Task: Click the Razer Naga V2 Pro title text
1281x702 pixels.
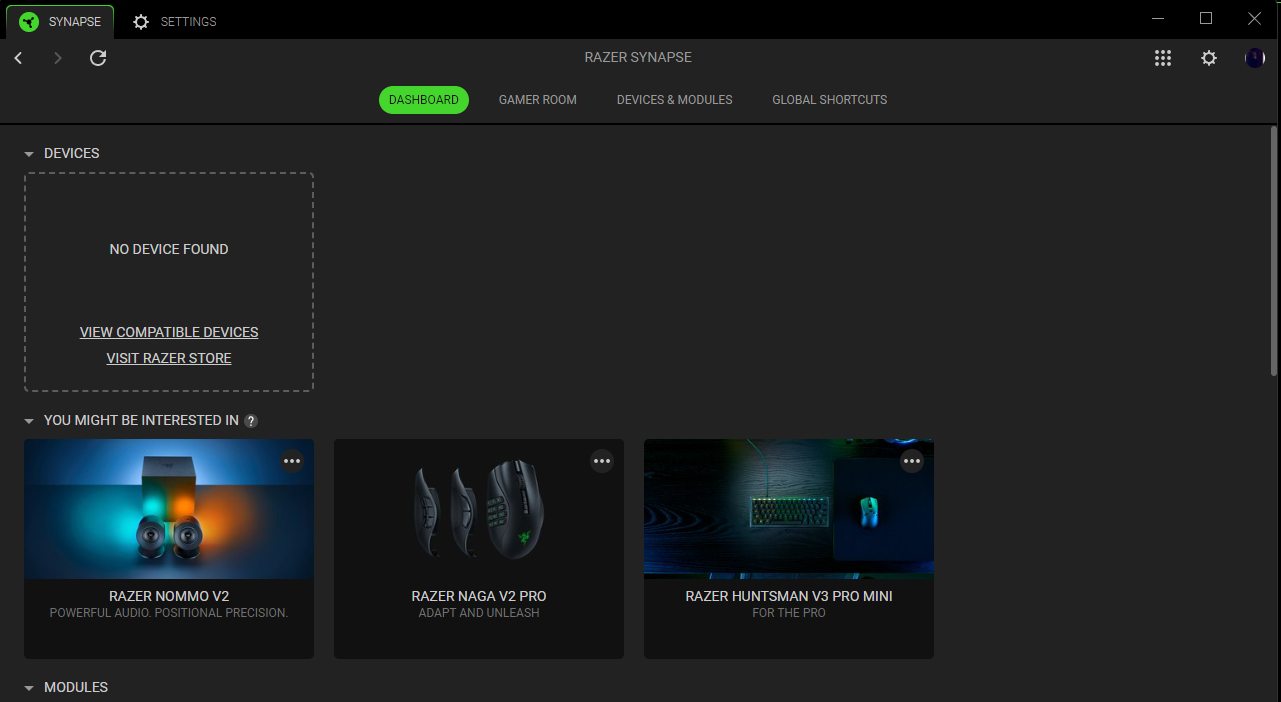Action: click(x=479, y=596)
